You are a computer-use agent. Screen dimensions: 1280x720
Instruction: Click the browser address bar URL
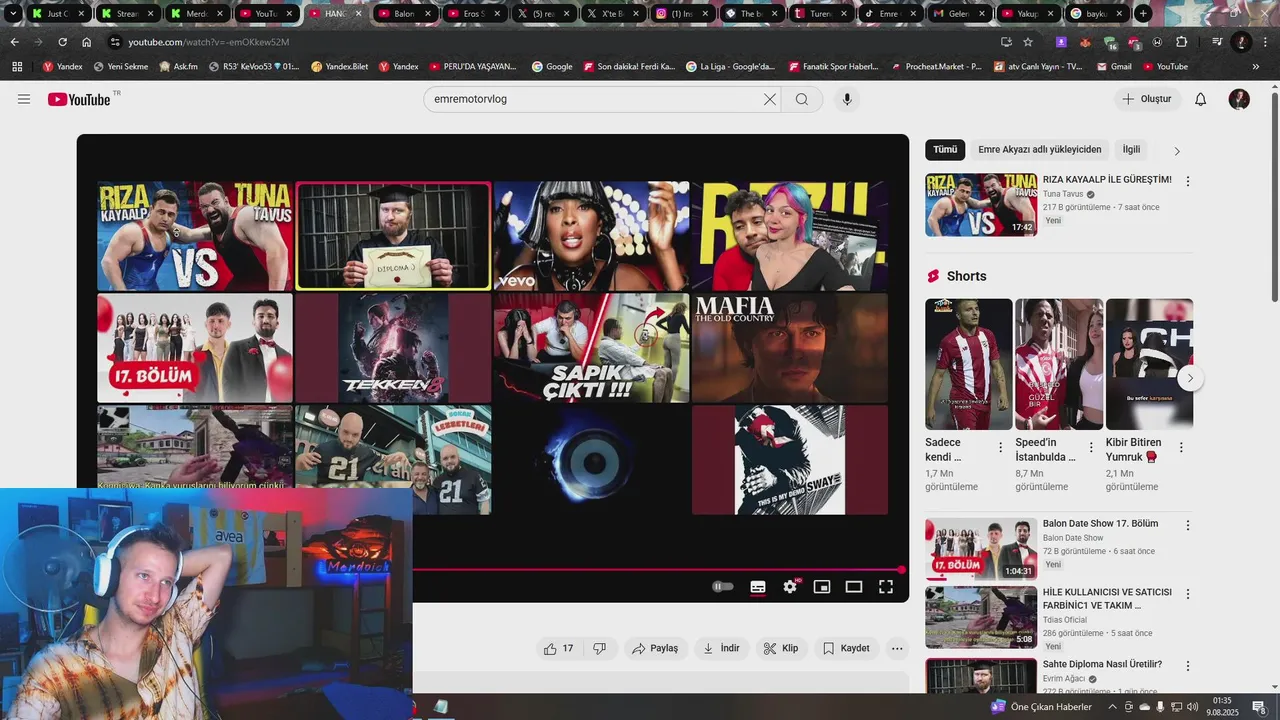click(x=209, y=42)
